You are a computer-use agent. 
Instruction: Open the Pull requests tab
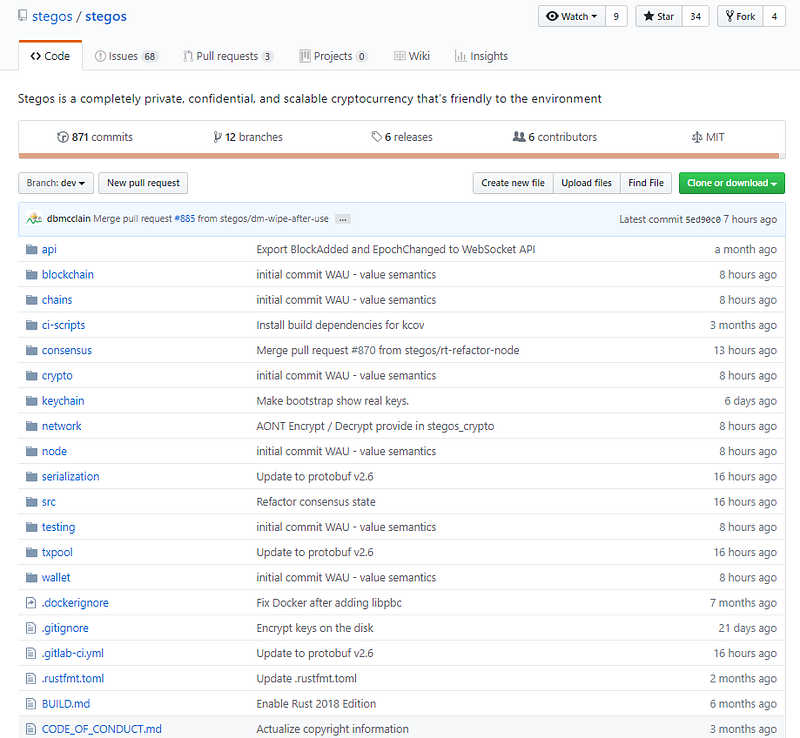tap(227, 56)
